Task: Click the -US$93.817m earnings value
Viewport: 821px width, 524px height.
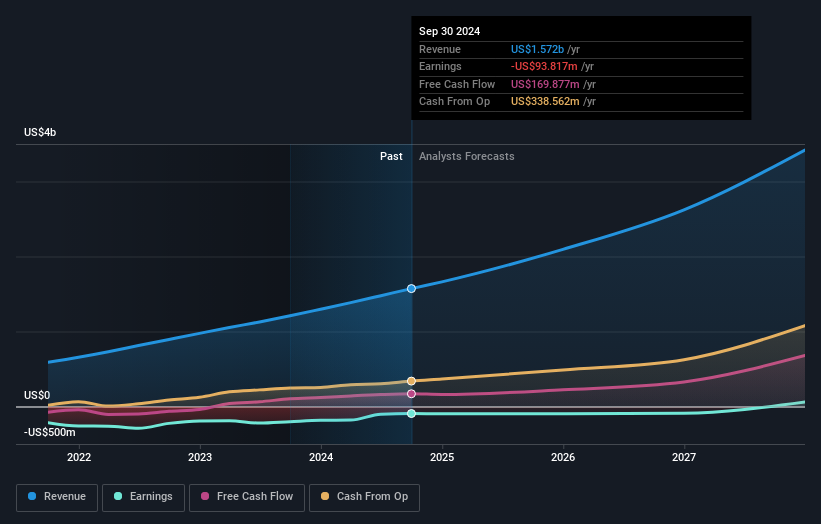Action: [544, 66]
